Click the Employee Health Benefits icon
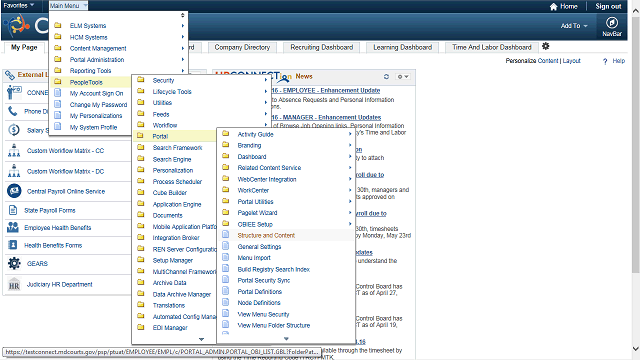The height and width of the screenshot is (360, 640). (13, 227)
